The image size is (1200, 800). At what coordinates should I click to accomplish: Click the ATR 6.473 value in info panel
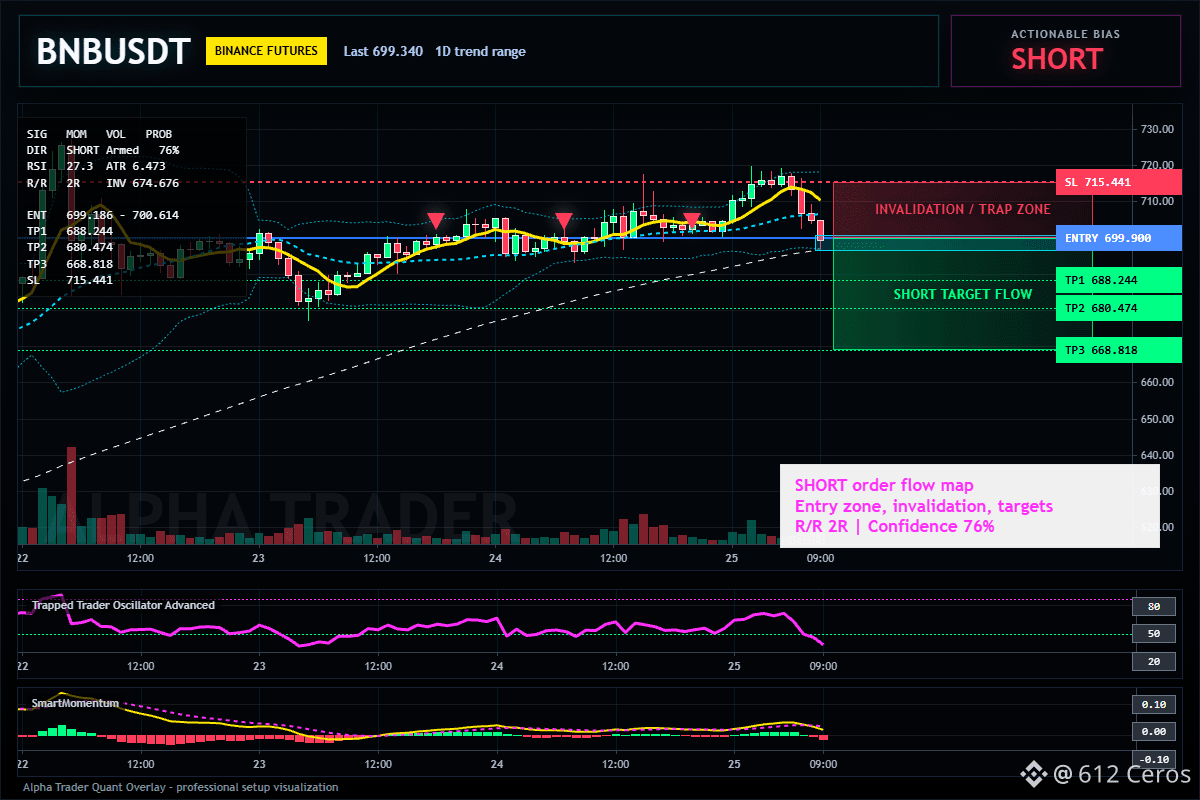pyautogui.click(x=136, y=166)
